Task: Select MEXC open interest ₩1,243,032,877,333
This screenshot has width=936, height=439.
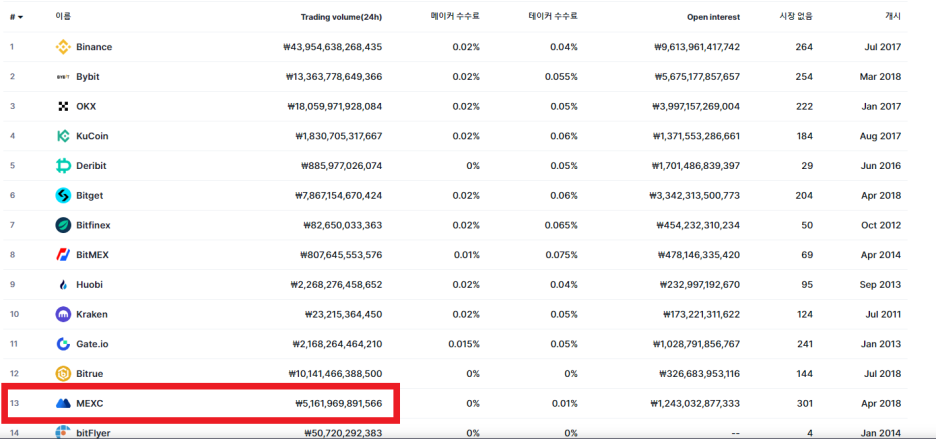Action: tap(697, 404)
